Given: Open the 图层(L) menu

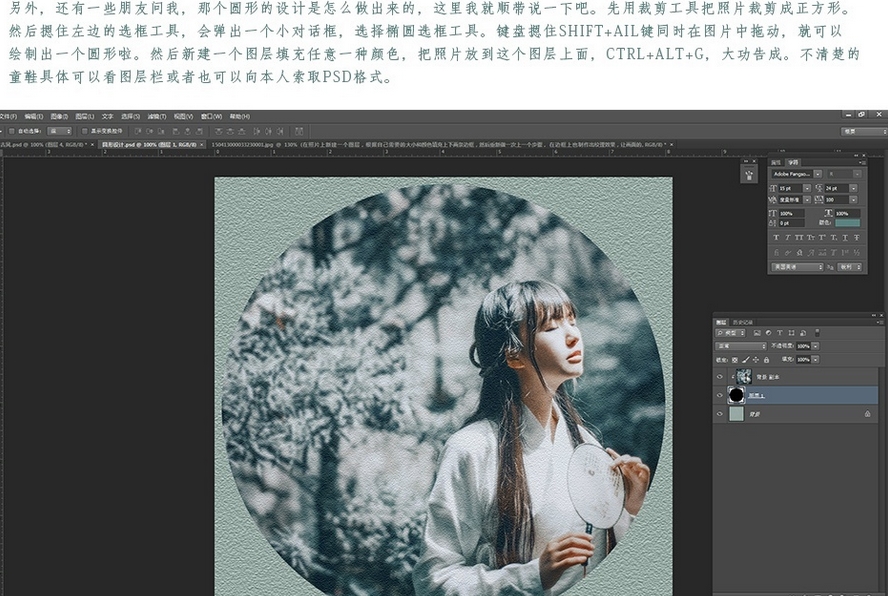Looking at the screenshot, I should click(84, 116).
